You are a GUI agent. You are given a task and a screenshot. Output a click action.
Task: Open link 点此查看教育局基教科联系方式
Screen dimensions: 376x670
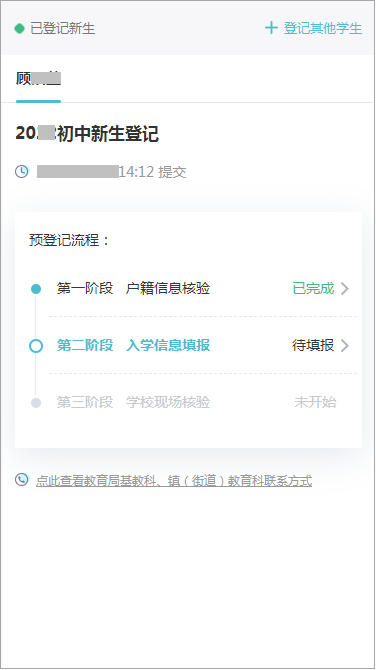pyautogui.click(x=174, y=480)
